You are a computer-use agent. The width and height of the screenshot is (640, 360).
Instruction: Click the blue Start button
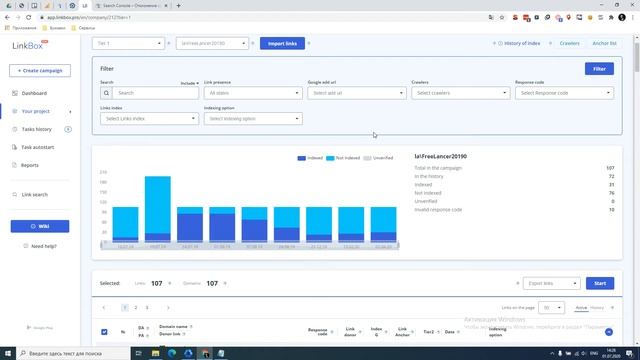point(600,283)
